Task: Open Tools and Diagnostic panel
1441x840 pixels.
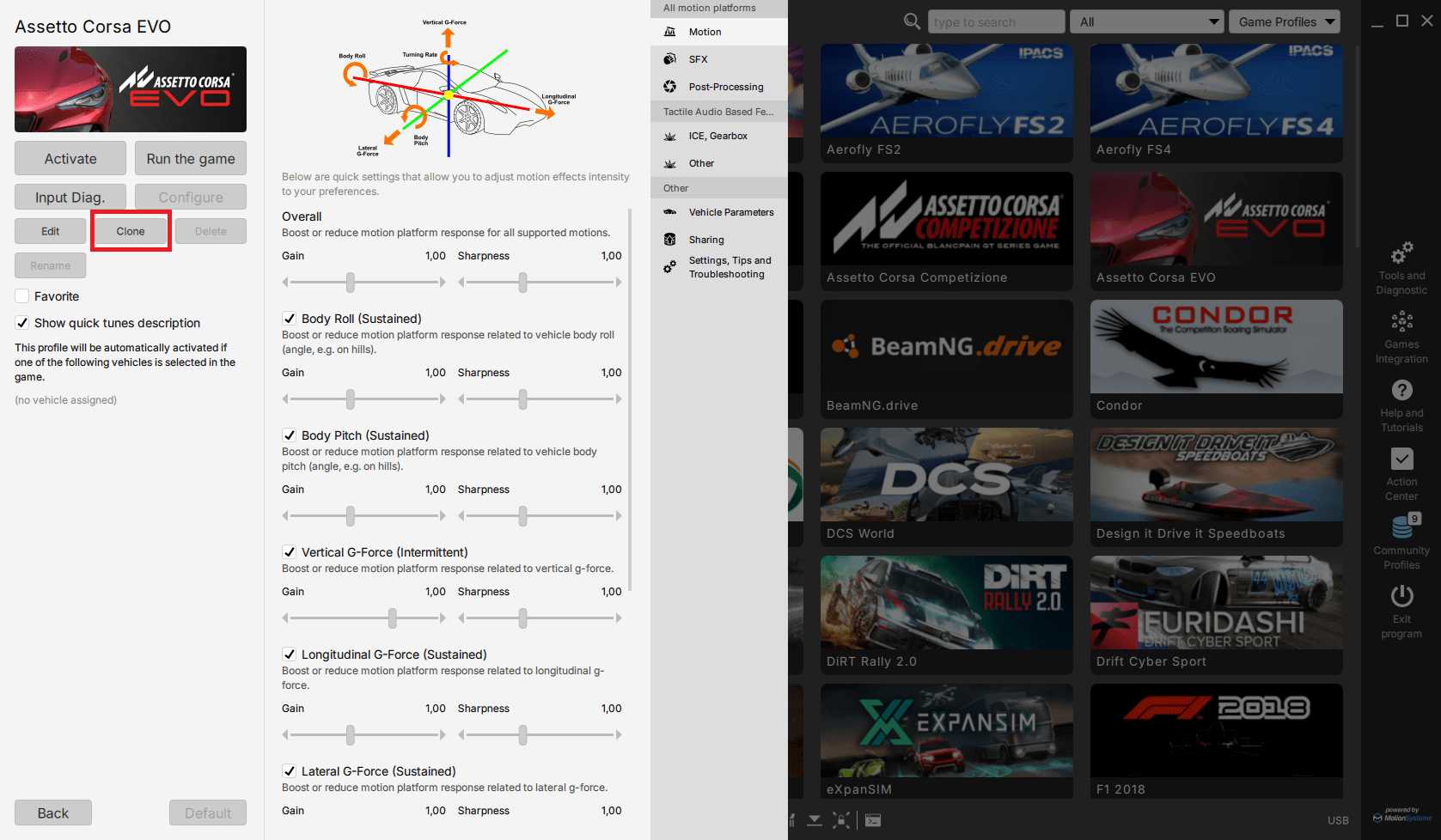Action: (1401, 269)
